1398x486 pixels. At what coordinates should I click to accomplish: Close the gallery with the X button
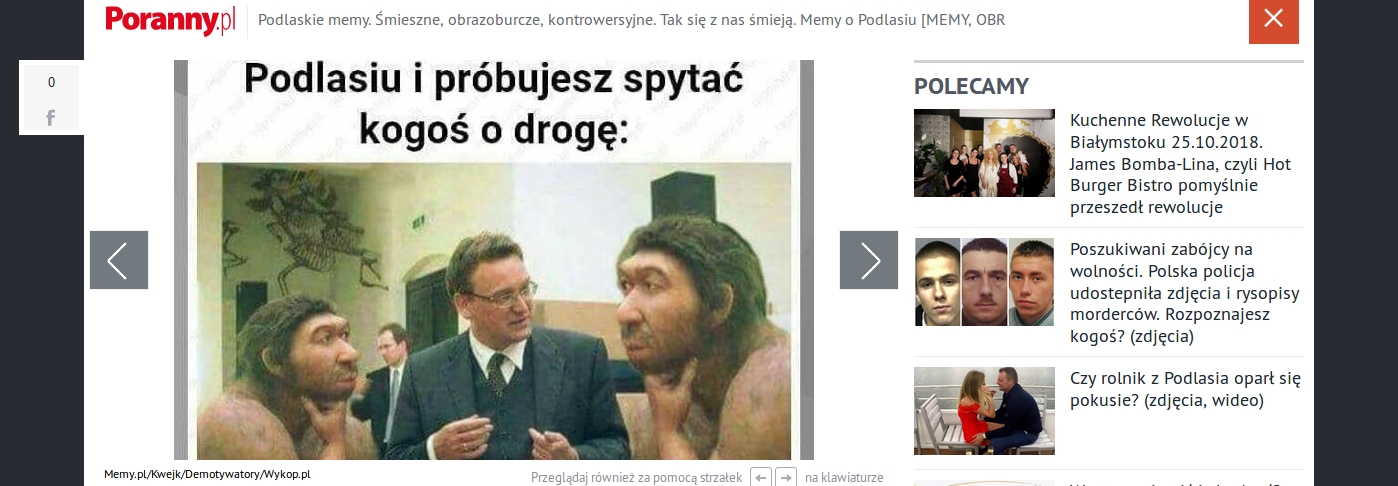tap(1273, 19)
